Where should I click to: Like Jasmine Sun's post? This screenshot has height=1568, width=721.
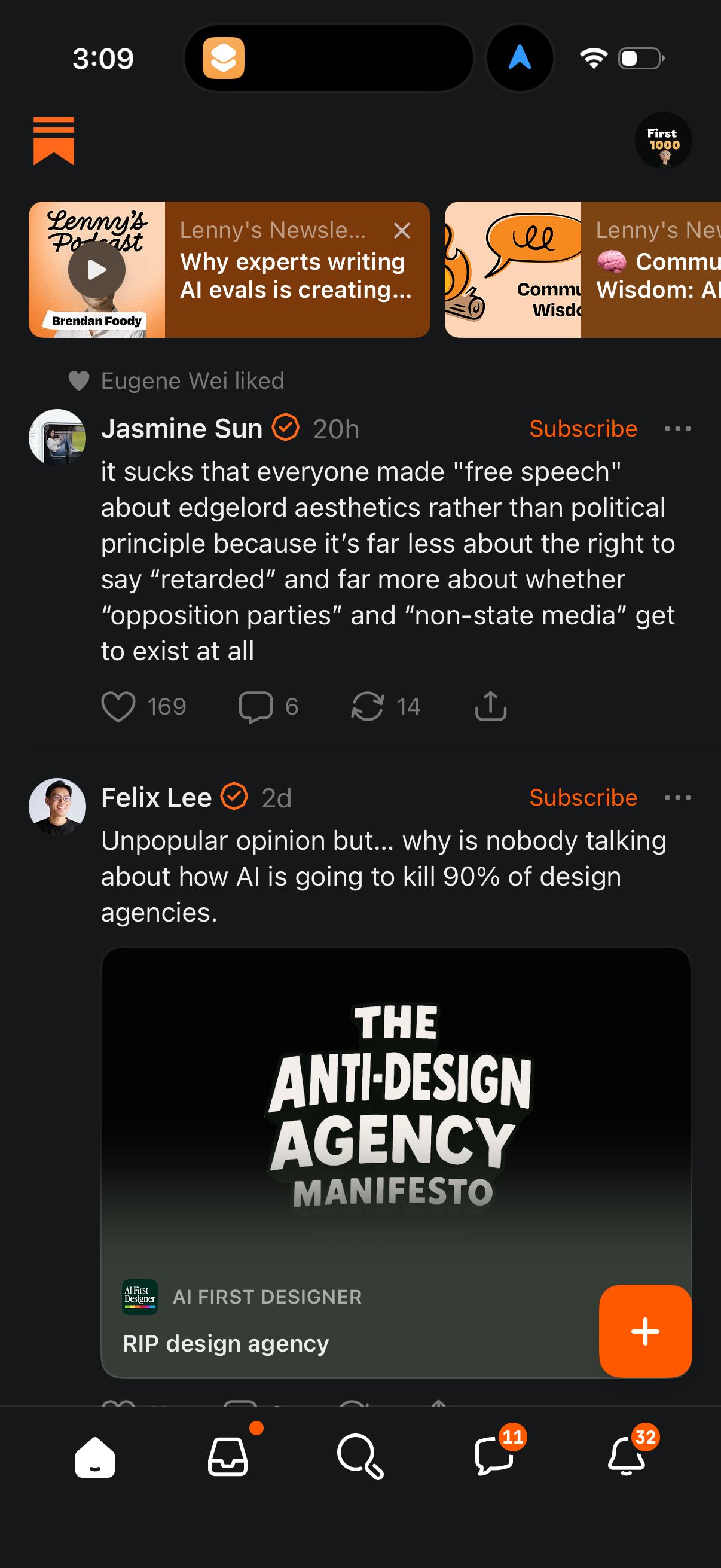click(118, 707)
